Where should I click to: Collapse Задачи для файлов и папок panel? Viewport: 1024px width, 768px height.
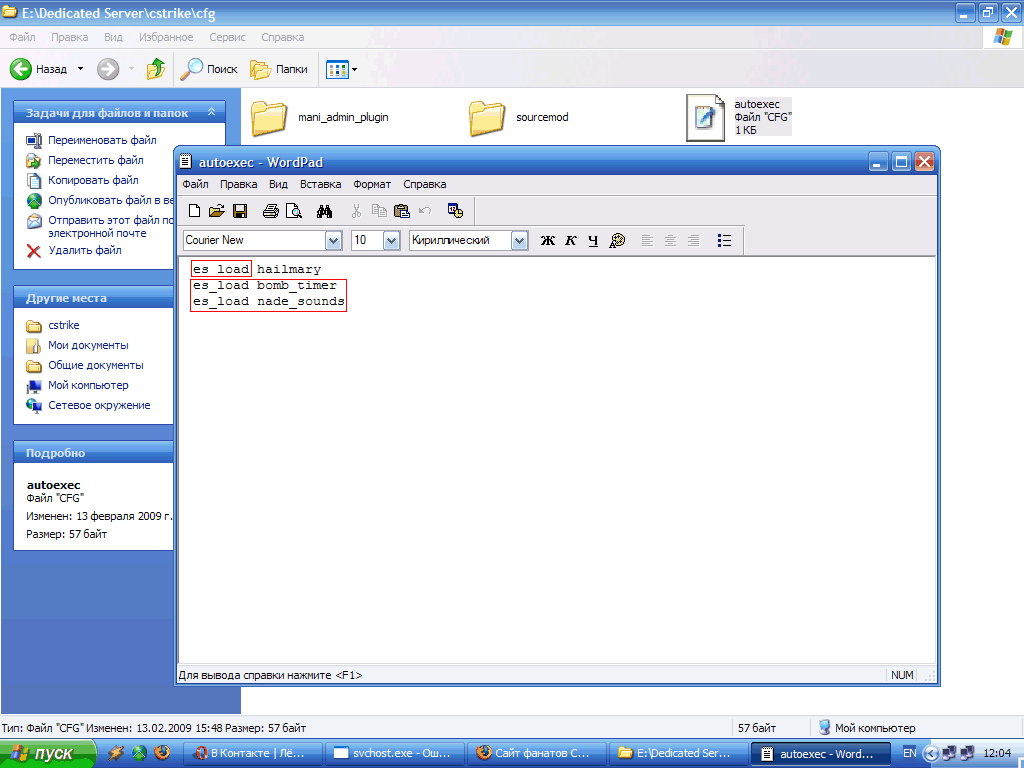[211, 112]
